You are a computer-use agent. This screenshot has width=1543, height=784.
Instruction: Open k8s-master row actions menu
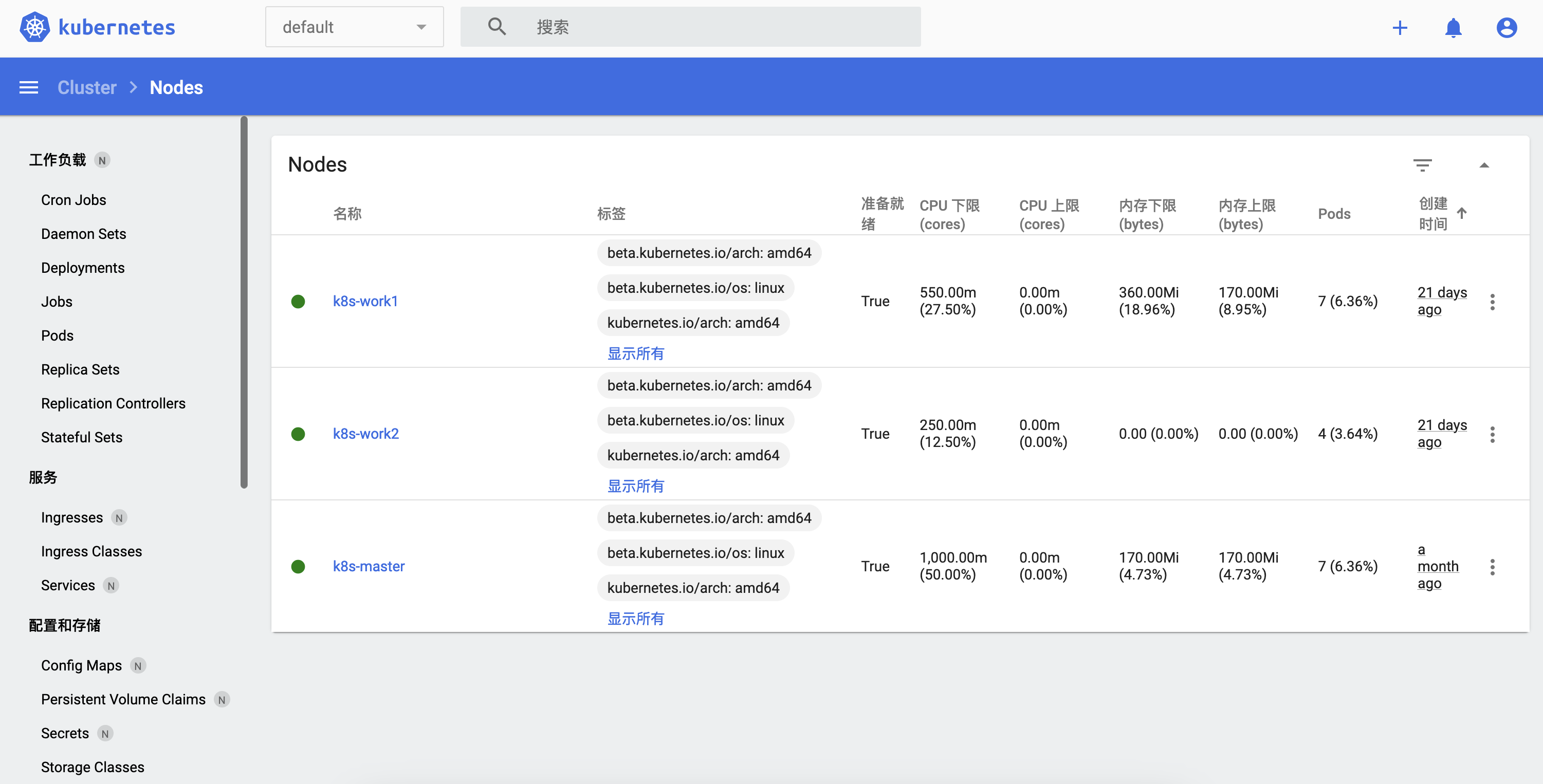pyautogui.click(x=1492, y=567)
